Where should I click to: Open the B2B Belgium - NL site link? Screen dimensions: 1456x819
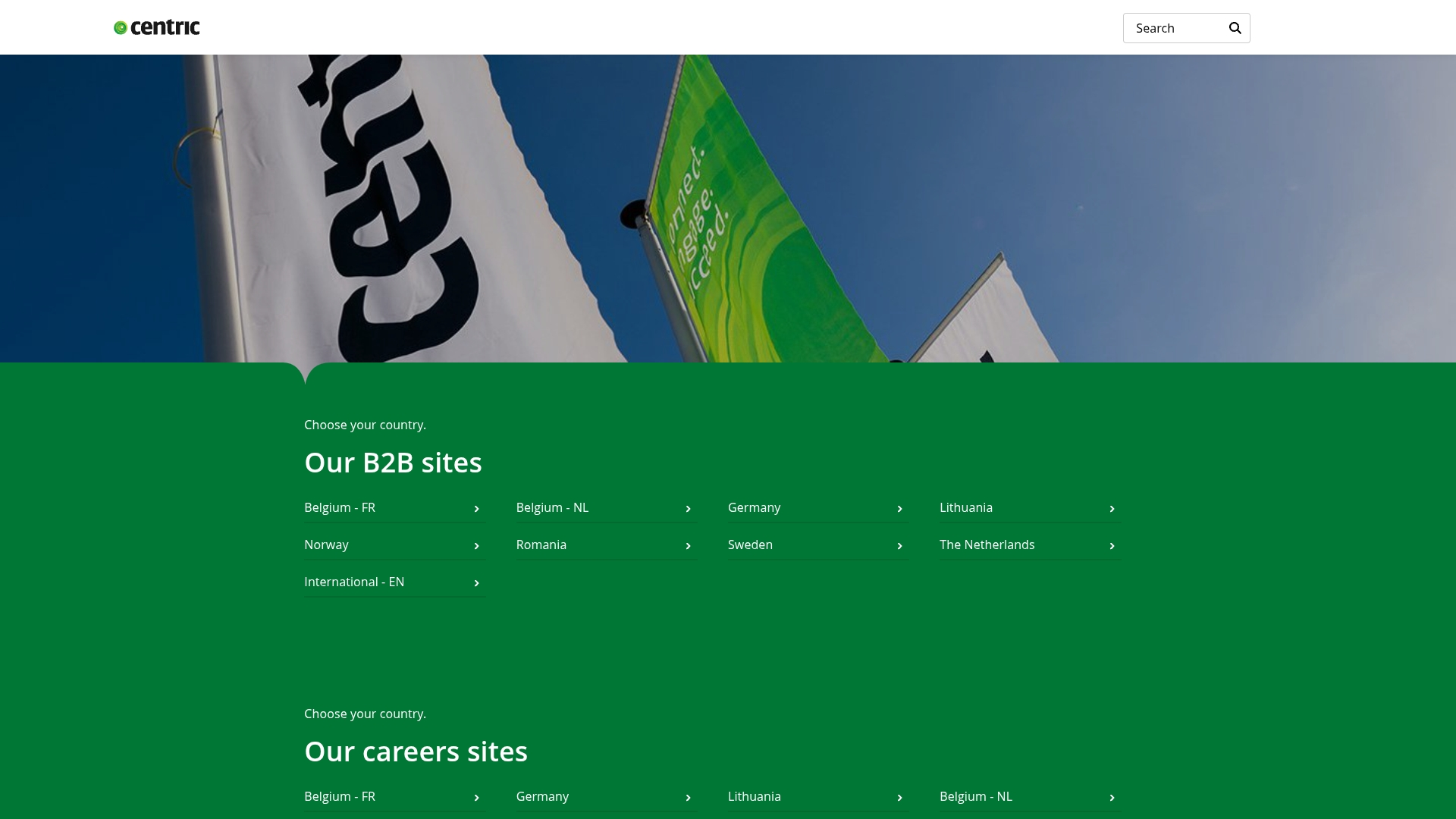(606, 508)
